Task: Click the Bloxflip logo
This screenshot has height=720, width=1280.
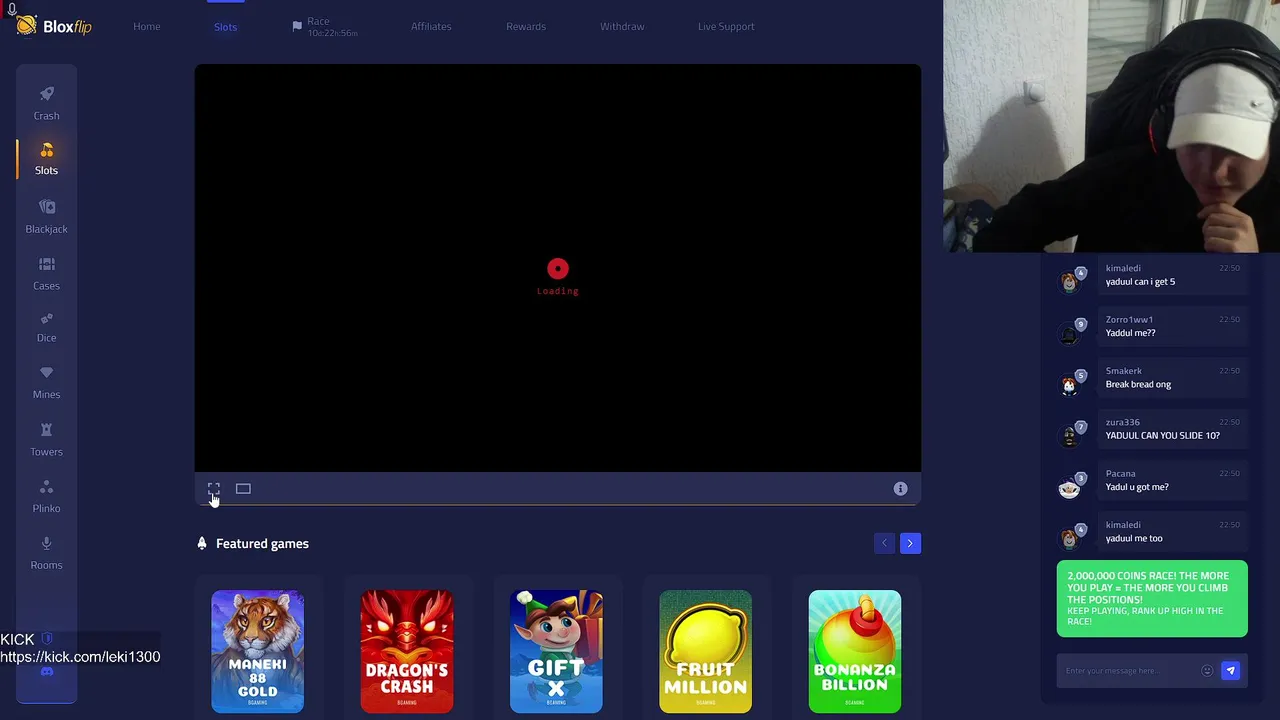Action: pyautogui.click(x=54, y=26)
